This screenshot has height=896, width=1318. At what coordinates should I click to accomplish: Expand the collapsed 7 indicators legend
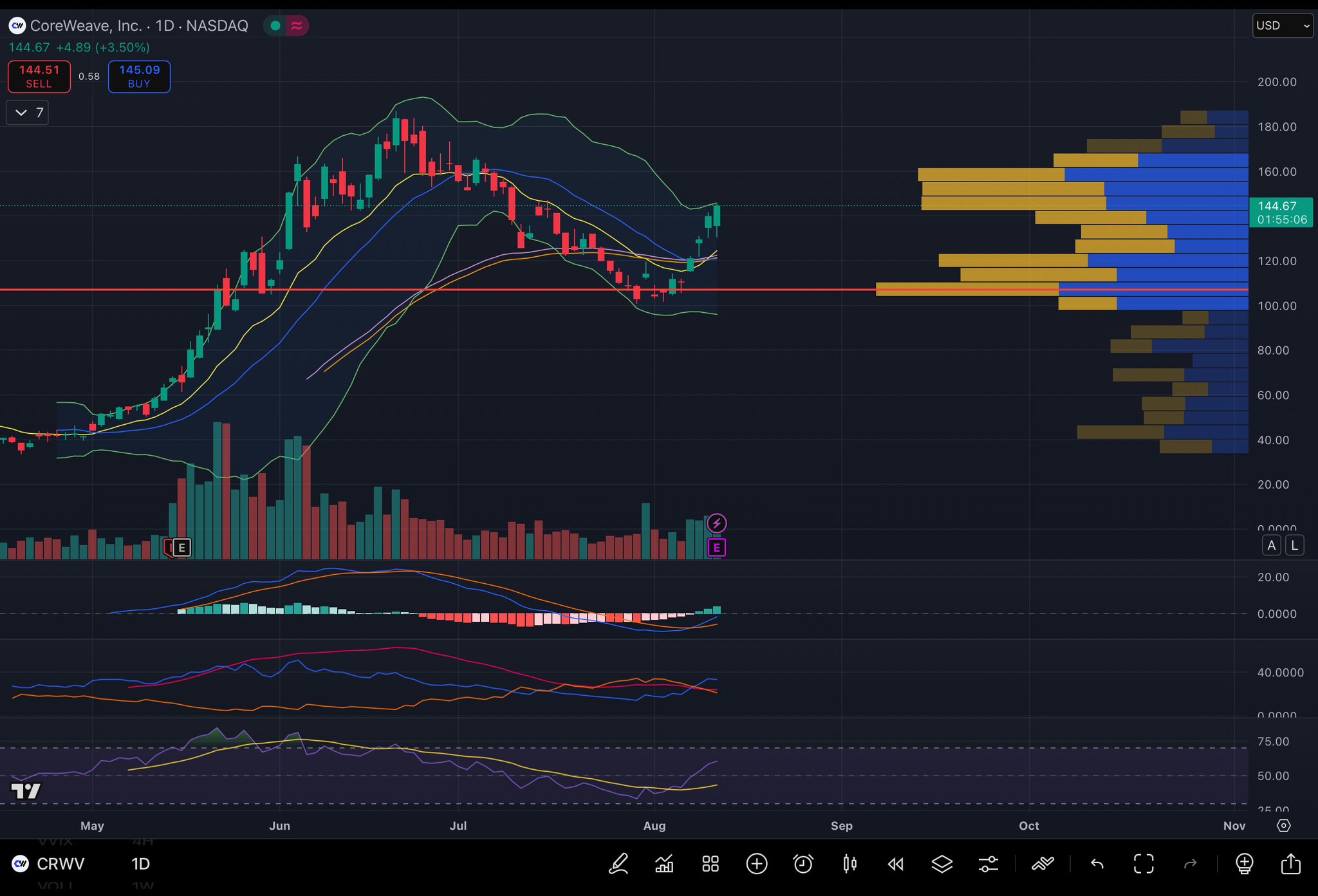[x=28, y=113]
